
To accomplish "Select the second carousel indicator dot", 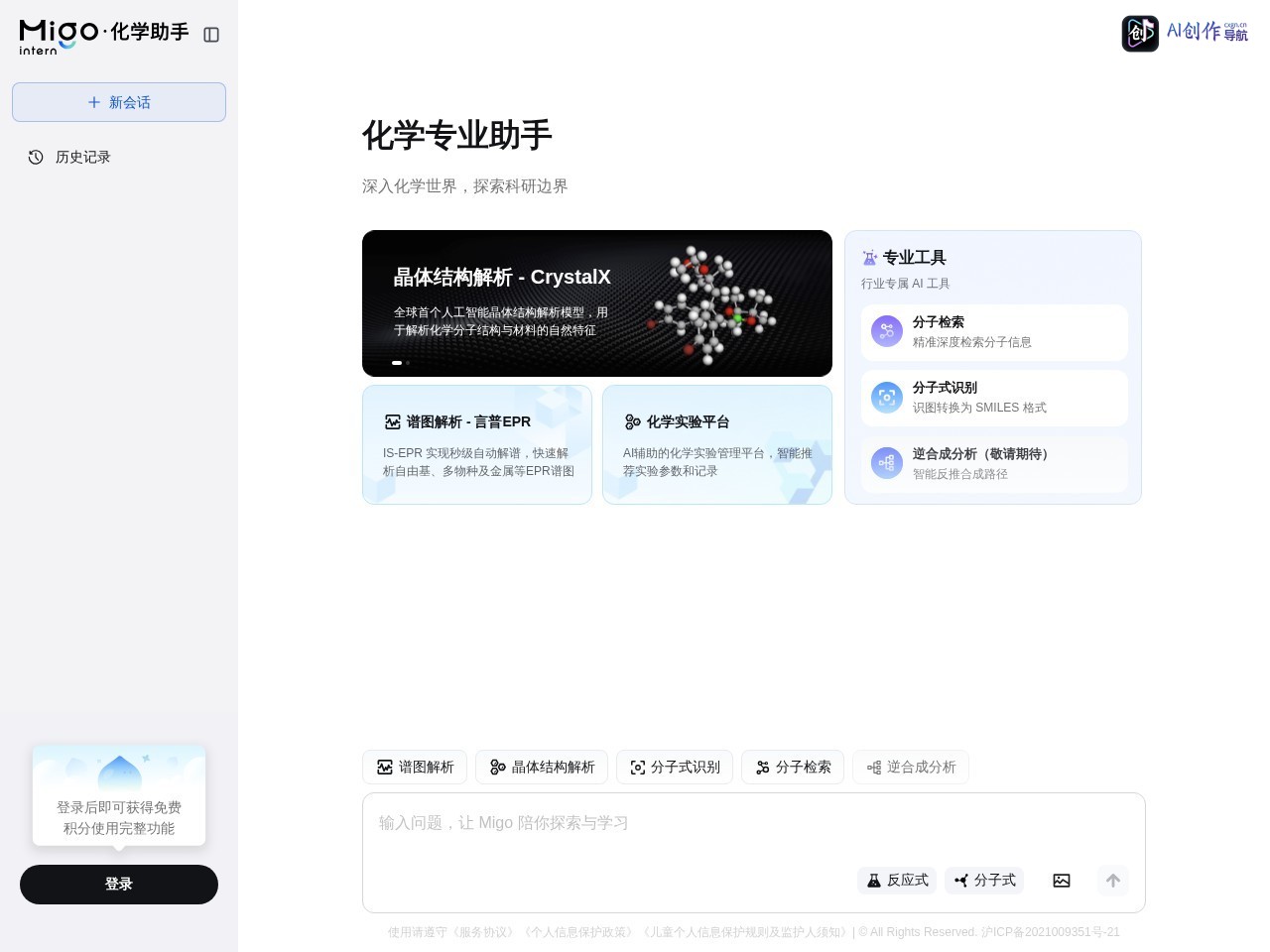I will [x=408, y=363].
